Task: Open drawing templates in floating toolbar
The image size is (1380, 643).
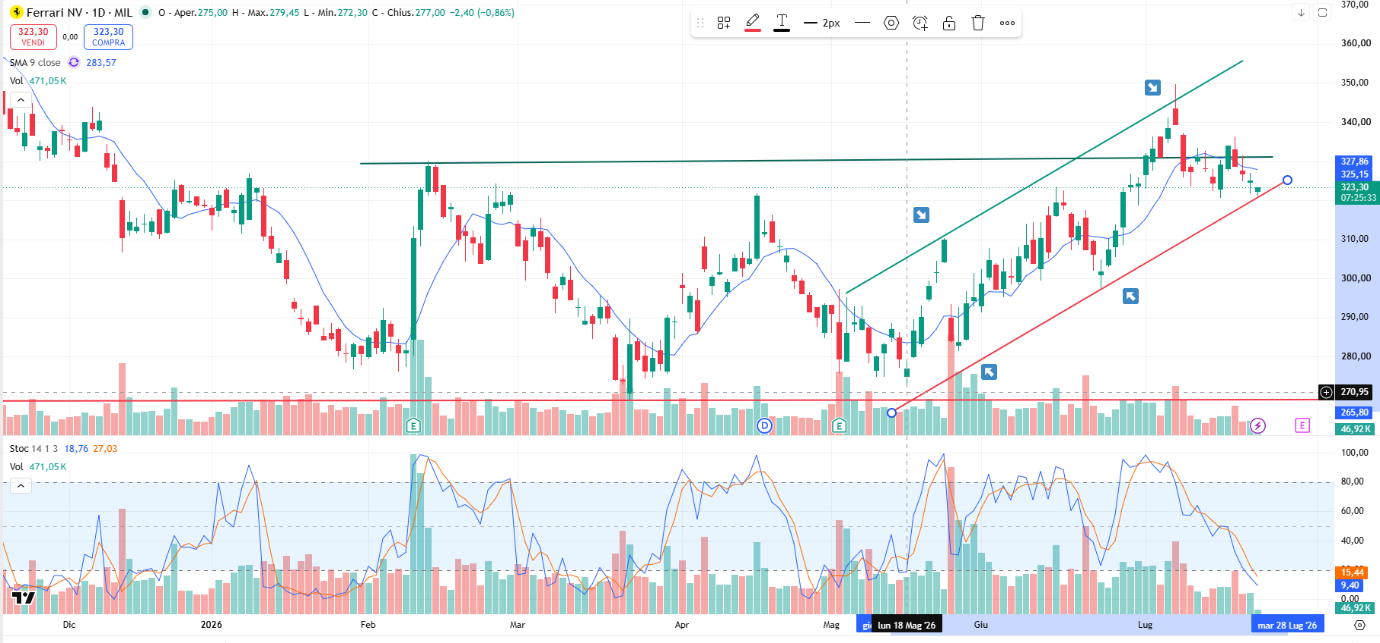Action: pyautogui.click(x=724, y=23)
